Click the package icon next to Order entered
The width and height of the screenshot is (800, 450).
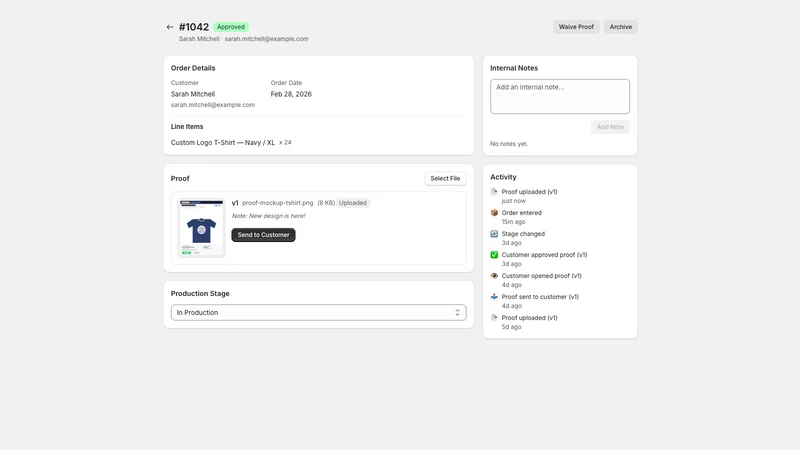pyautogui.click(x=494, y=213)
